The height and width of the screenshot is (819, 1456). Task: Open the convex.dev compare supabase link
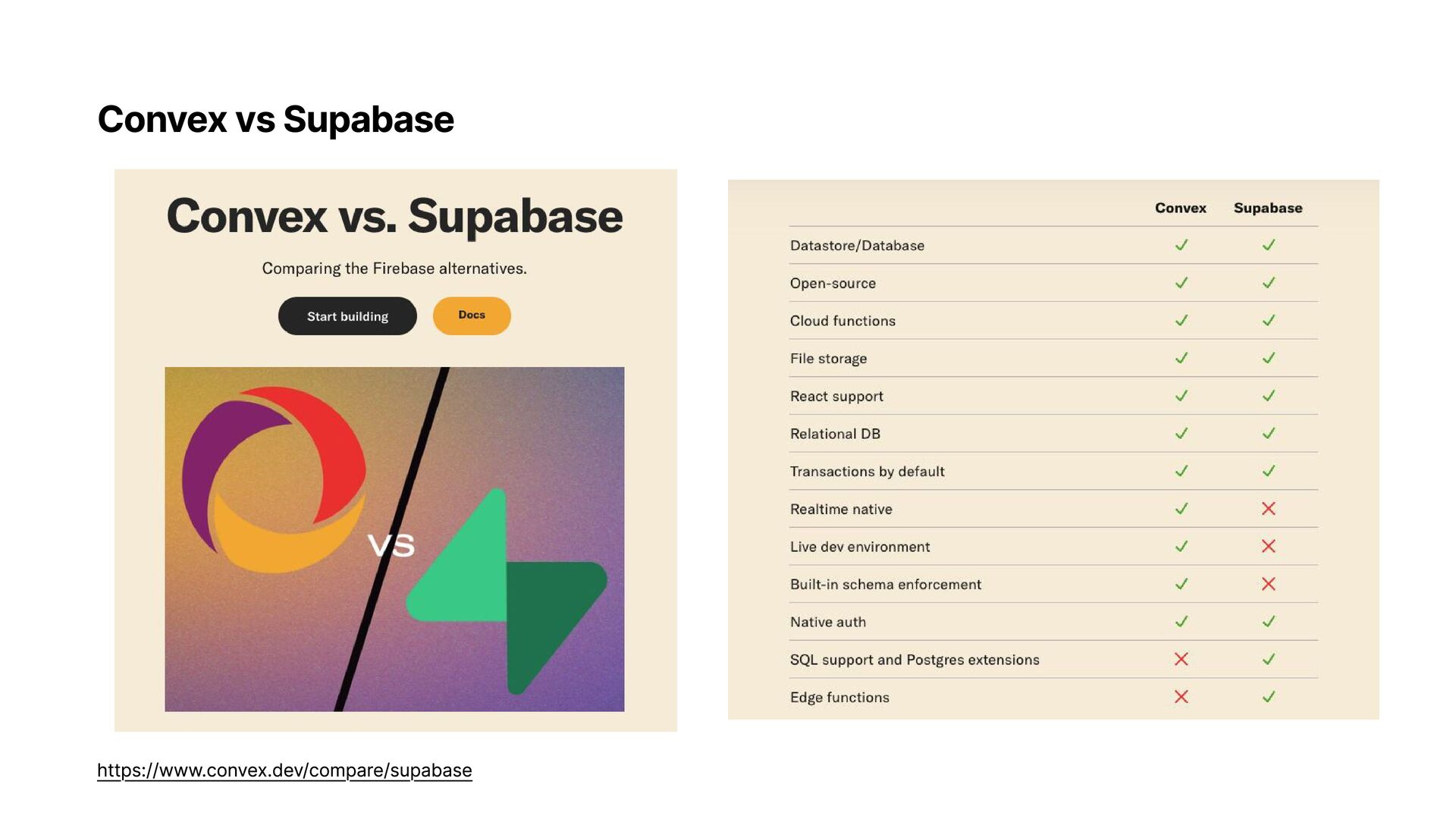click(284, 770)
